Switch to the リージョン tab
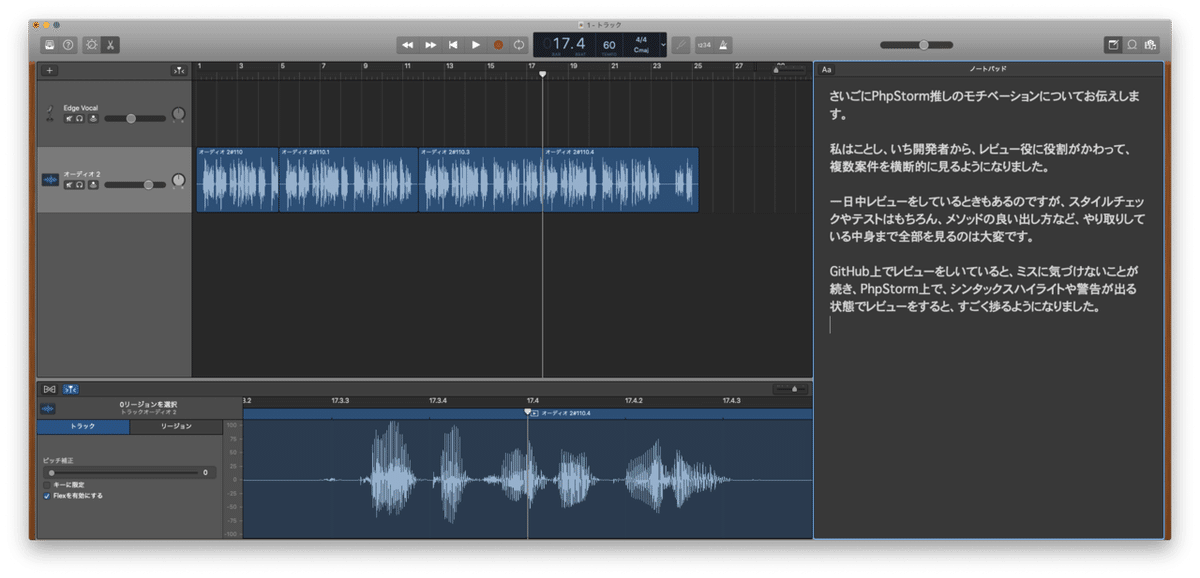 tap(175, 426)
